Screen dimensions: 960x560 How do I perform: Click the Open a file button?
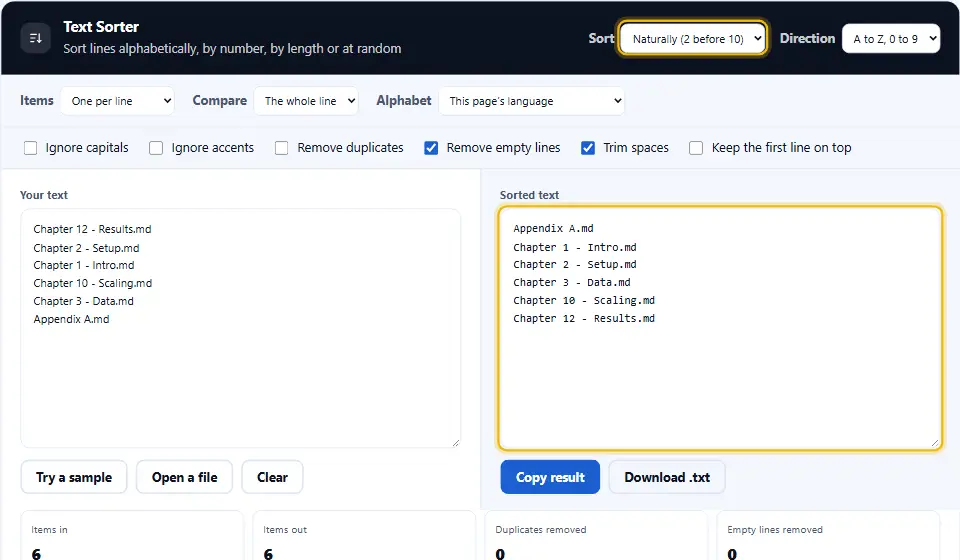pos(184,477)
